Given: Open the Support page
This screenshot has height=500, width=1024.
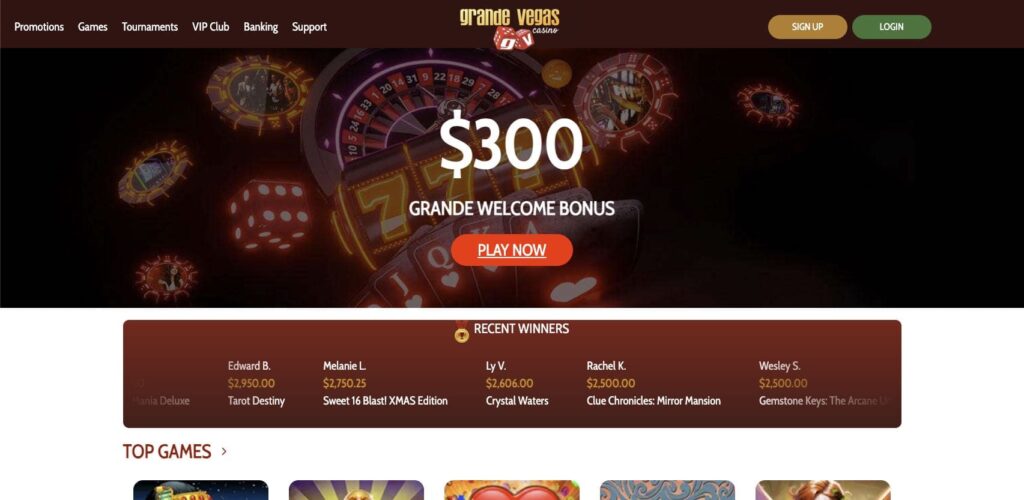Looking at the screenshot, I should tap(310, 27).
